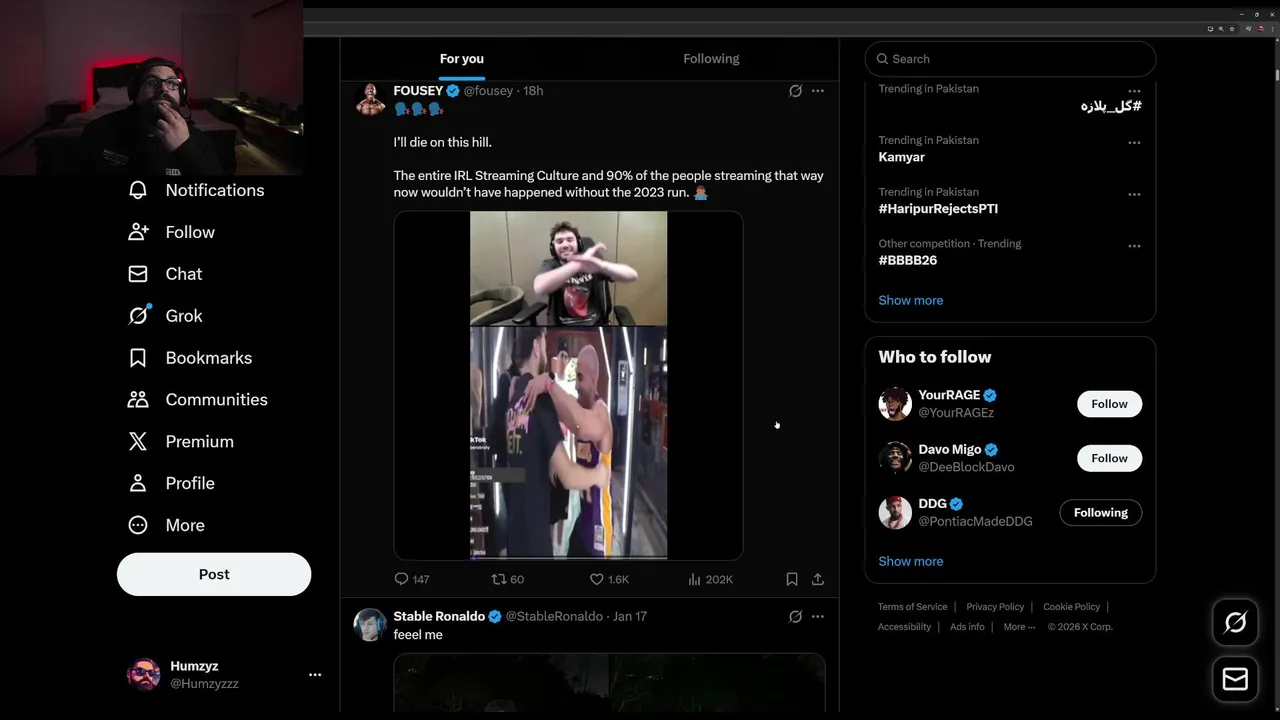Bookmark FOUSEY's post
Viewport: 1280px width, 720px height.
click(x=792, y=579)
